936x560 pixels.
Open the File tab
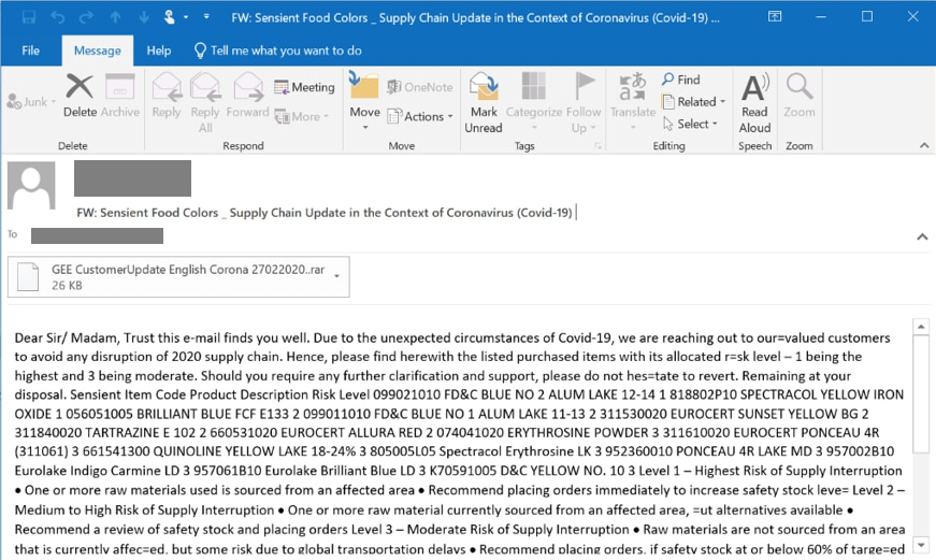[30, 50]
